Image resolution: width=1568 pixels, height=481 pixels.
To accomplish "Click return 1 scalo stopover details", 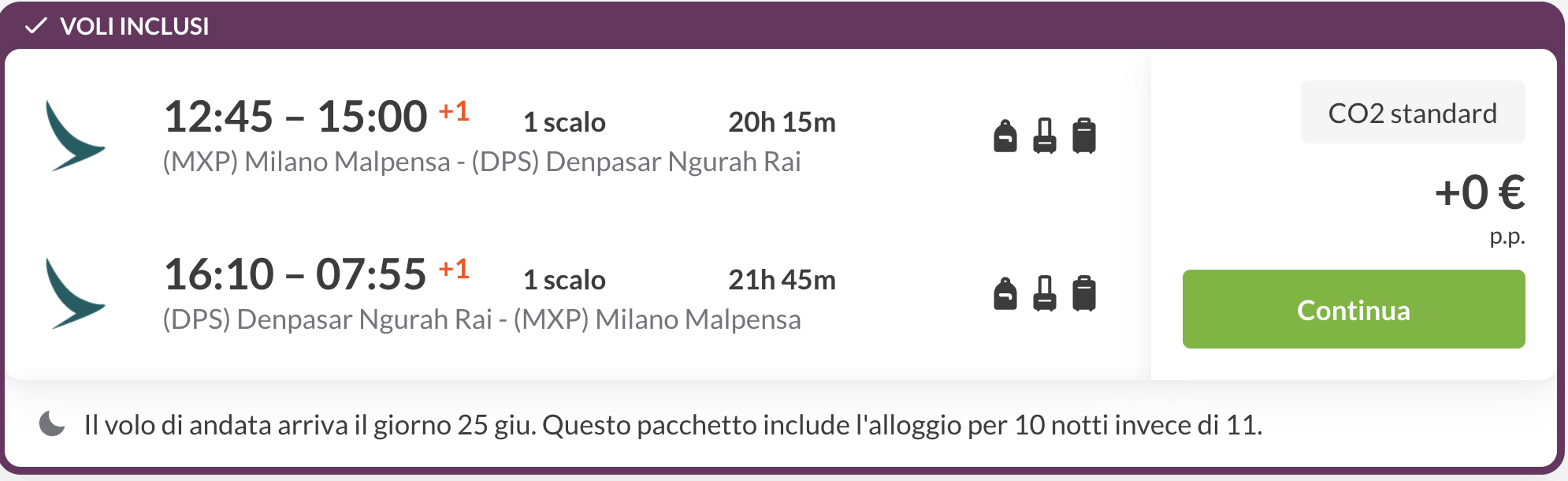I will pyautogui.click(x=564, y=280).
